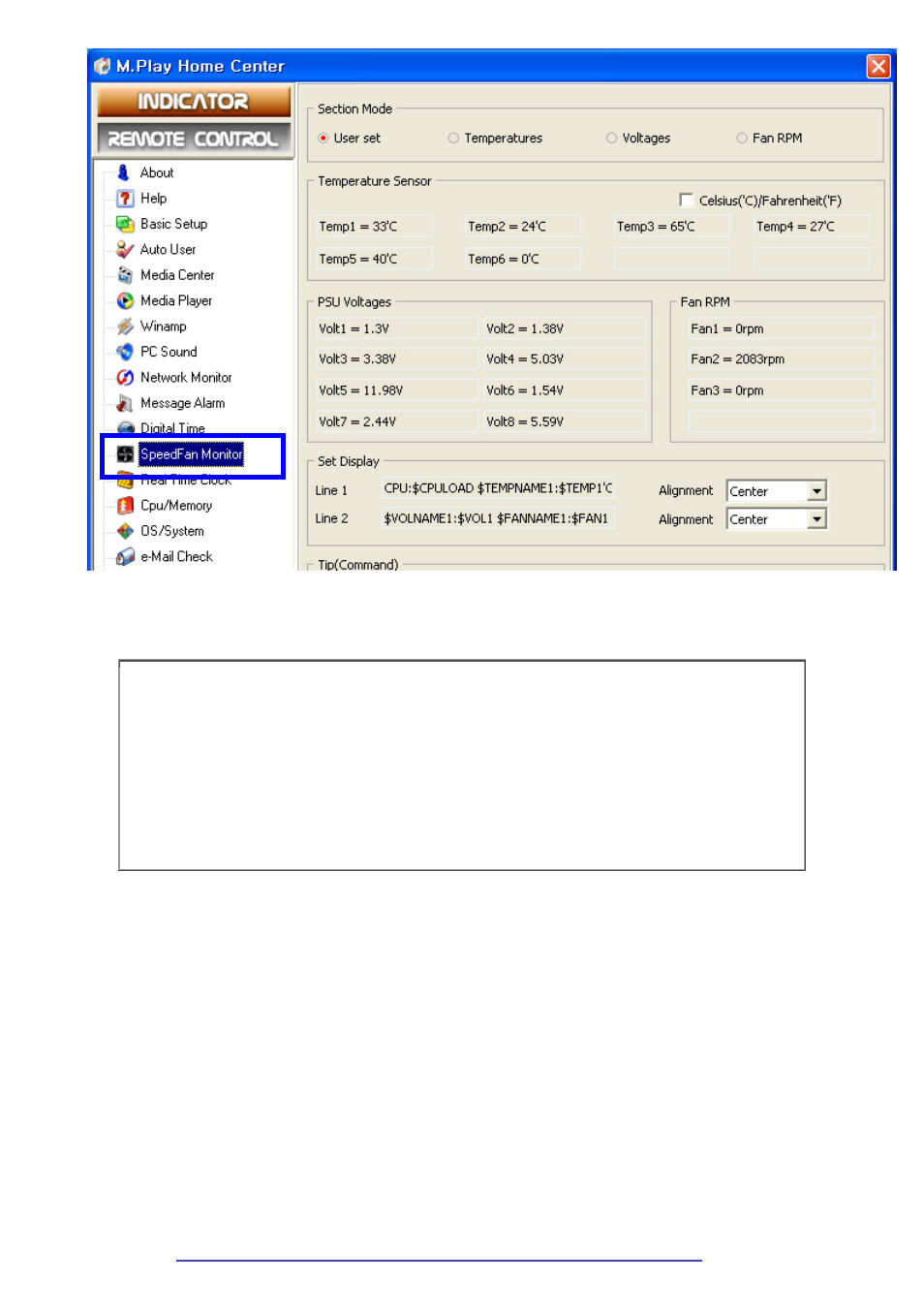Select the Voltages section mode
This screenshot has width=924, height=1308.
611,139
